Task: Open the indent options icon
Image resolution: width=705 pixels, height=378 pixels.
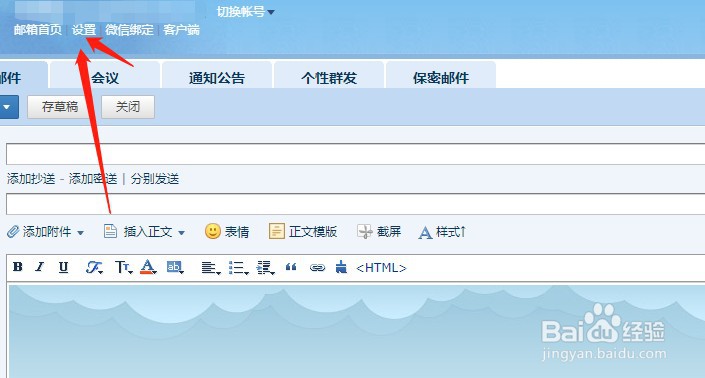Action: (265, 268)
